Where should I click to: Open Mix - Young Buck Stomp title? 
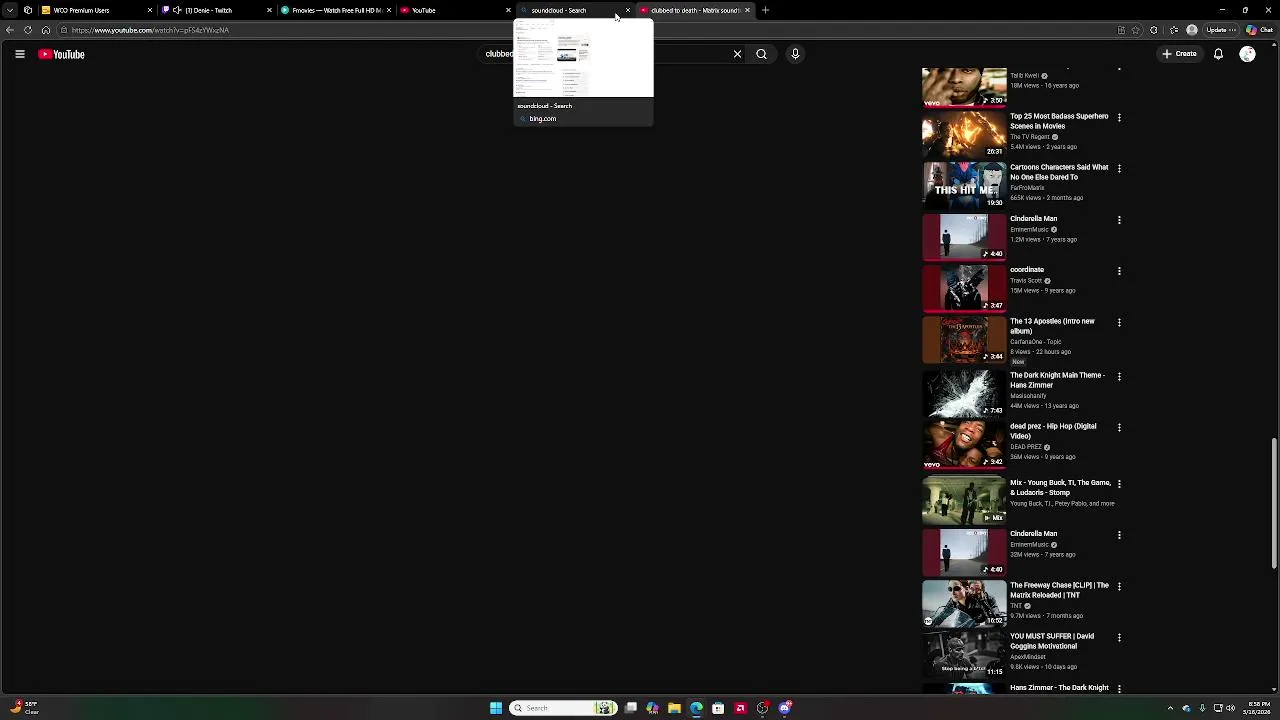tap(1060, 488)
